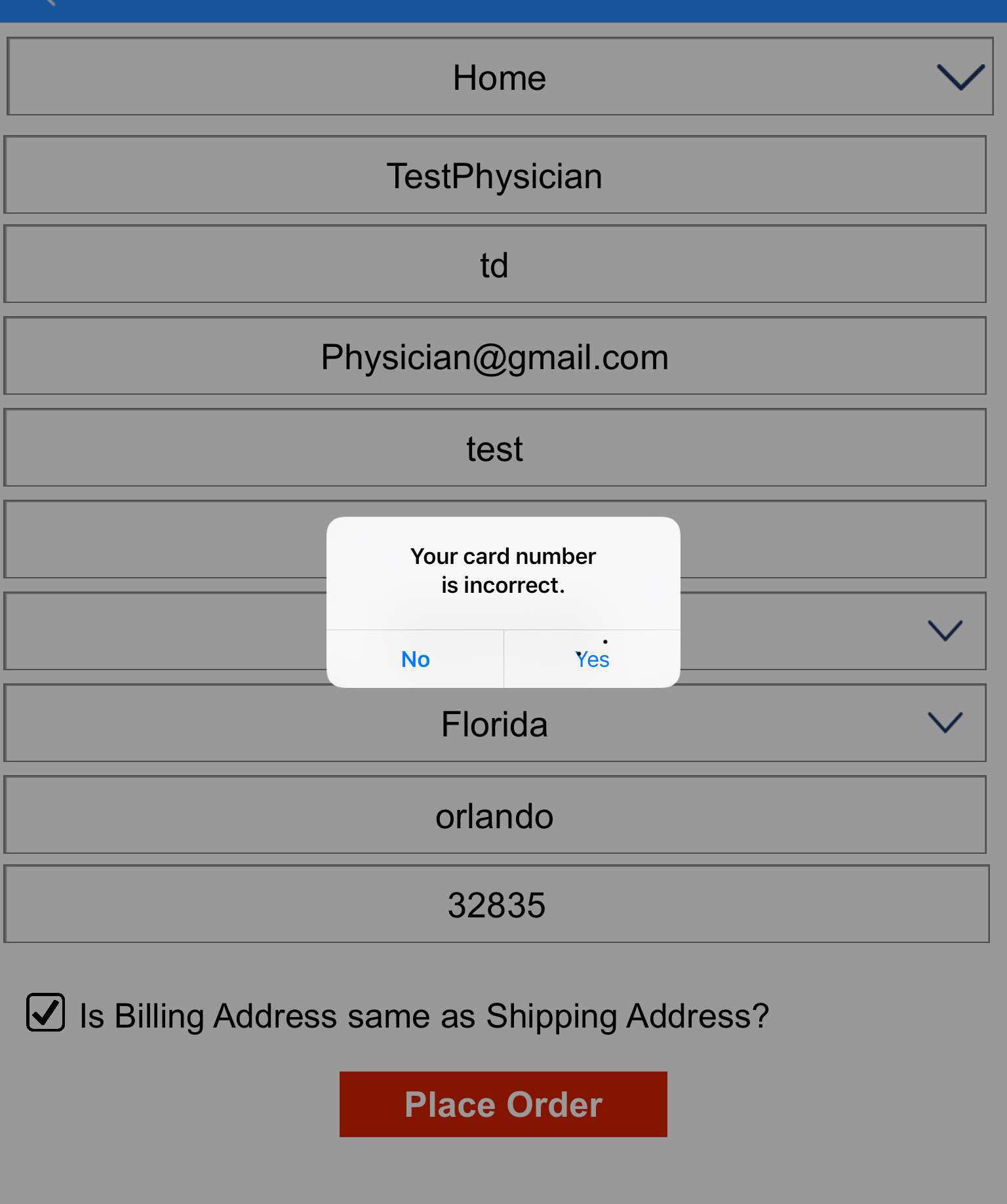This screenshot has width=1007, height=1204.
Task: Click the chevron on the empty dropdown above Florida
Action: (945, 631)
